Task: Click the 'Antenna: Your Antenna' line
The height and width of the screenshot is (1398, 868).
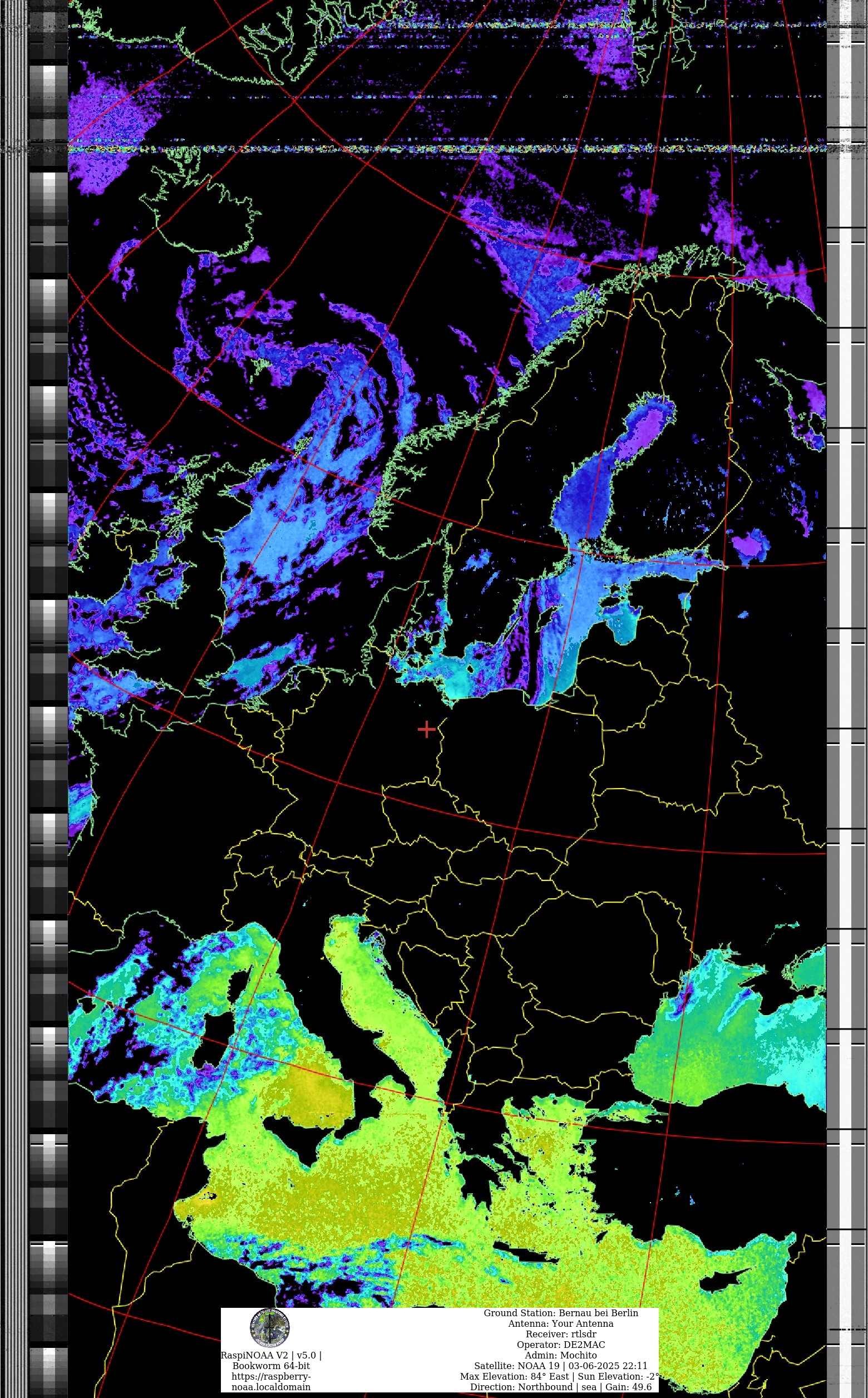Action: [561, 1323]
